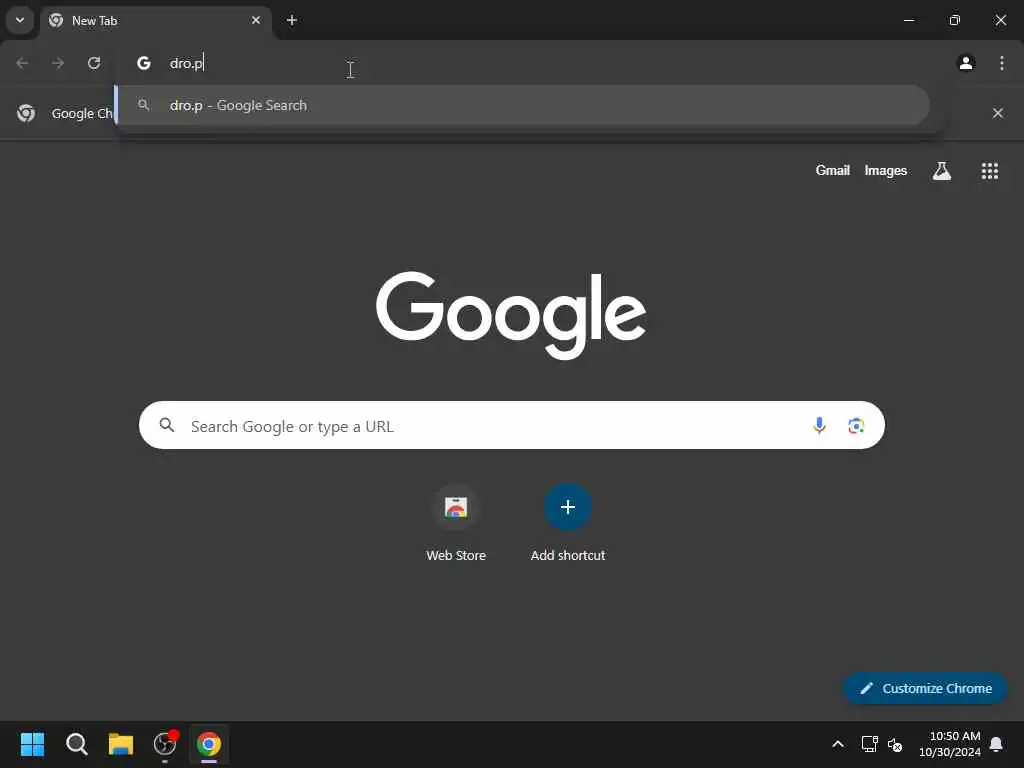Click the search icon in the omnibox suggestion

pyautogui.click(x=144, y=104)
